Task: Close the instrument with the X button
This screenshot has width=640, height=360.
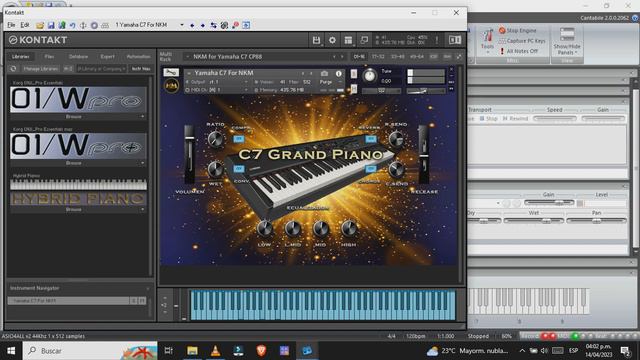Action: pos(451,70)
